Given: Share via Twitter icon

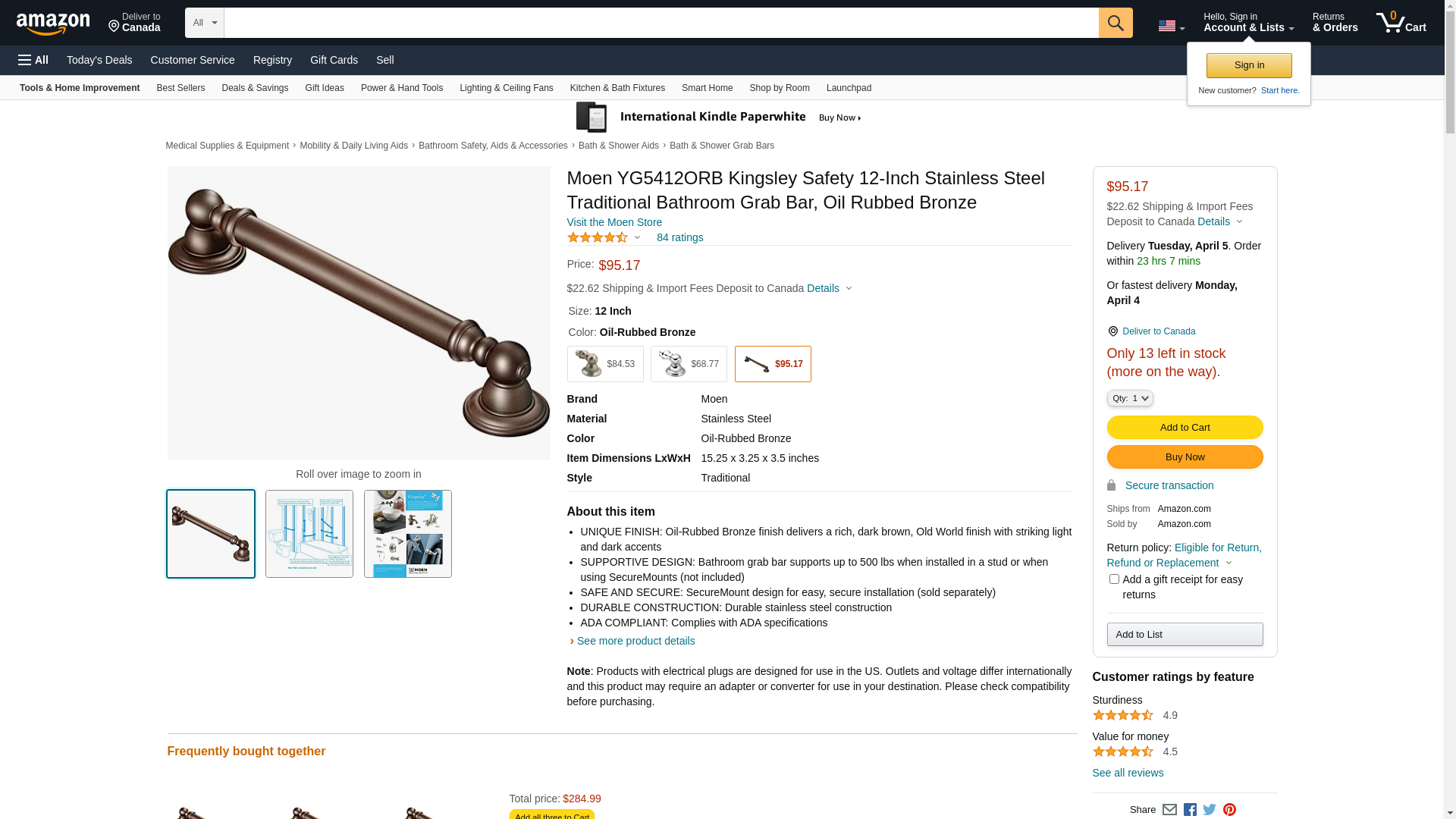Looking at the screenshot, I should [x=1210, y=810].
